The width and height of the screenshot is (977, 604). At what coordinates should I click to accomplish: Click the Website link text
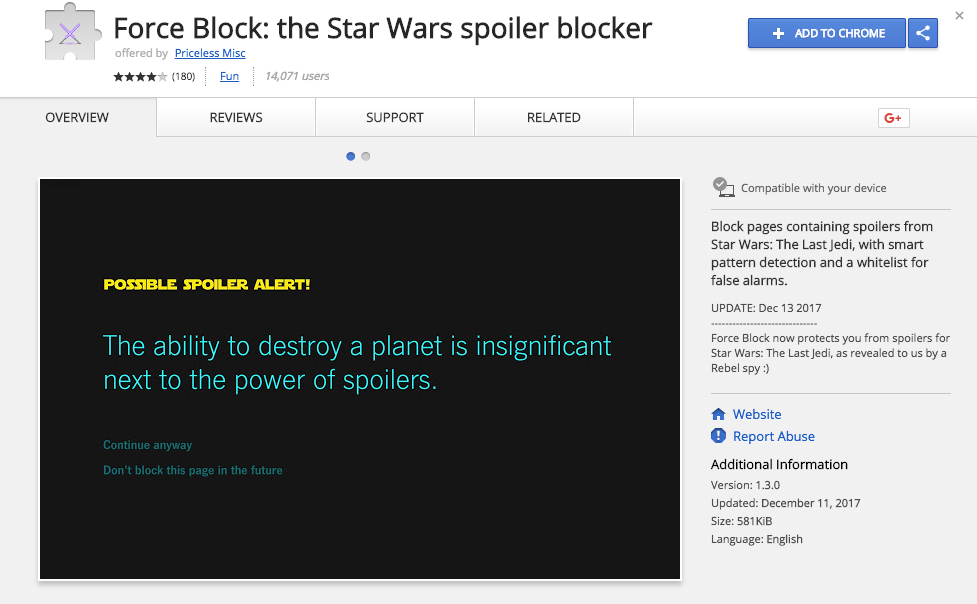(757, 414)
